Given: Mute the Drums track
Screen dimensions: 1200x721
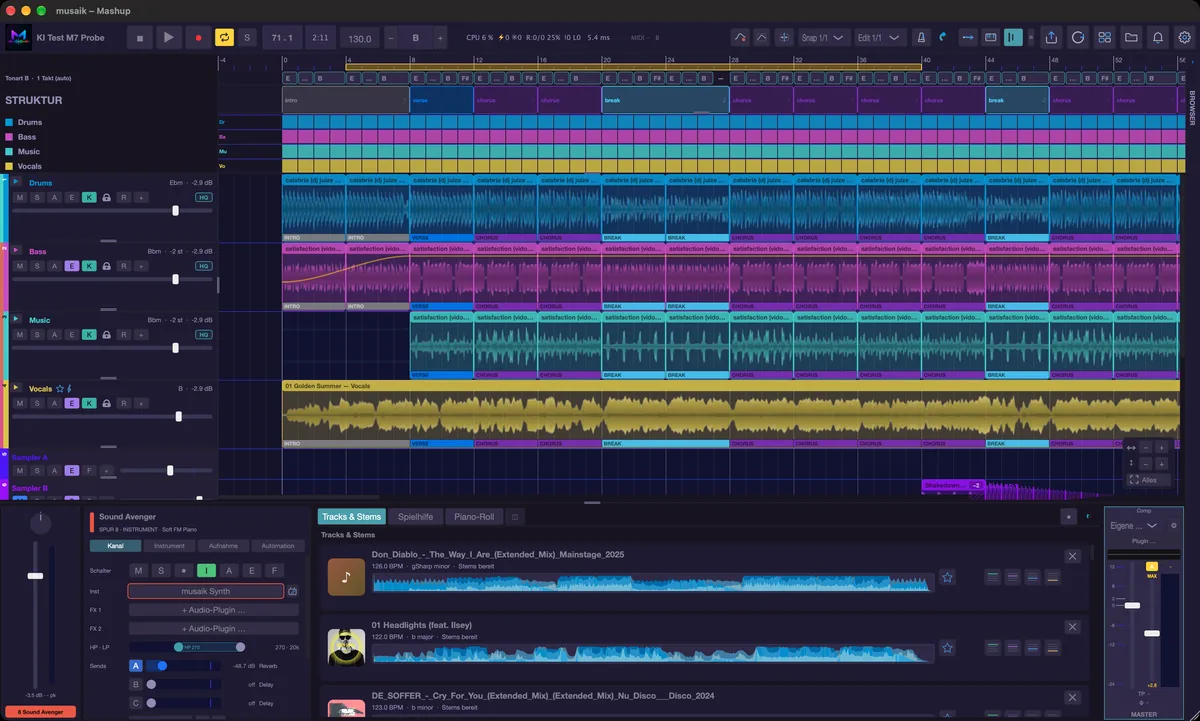Looking at the screenshot, I should pyautogui.click(x=20, y=198).
